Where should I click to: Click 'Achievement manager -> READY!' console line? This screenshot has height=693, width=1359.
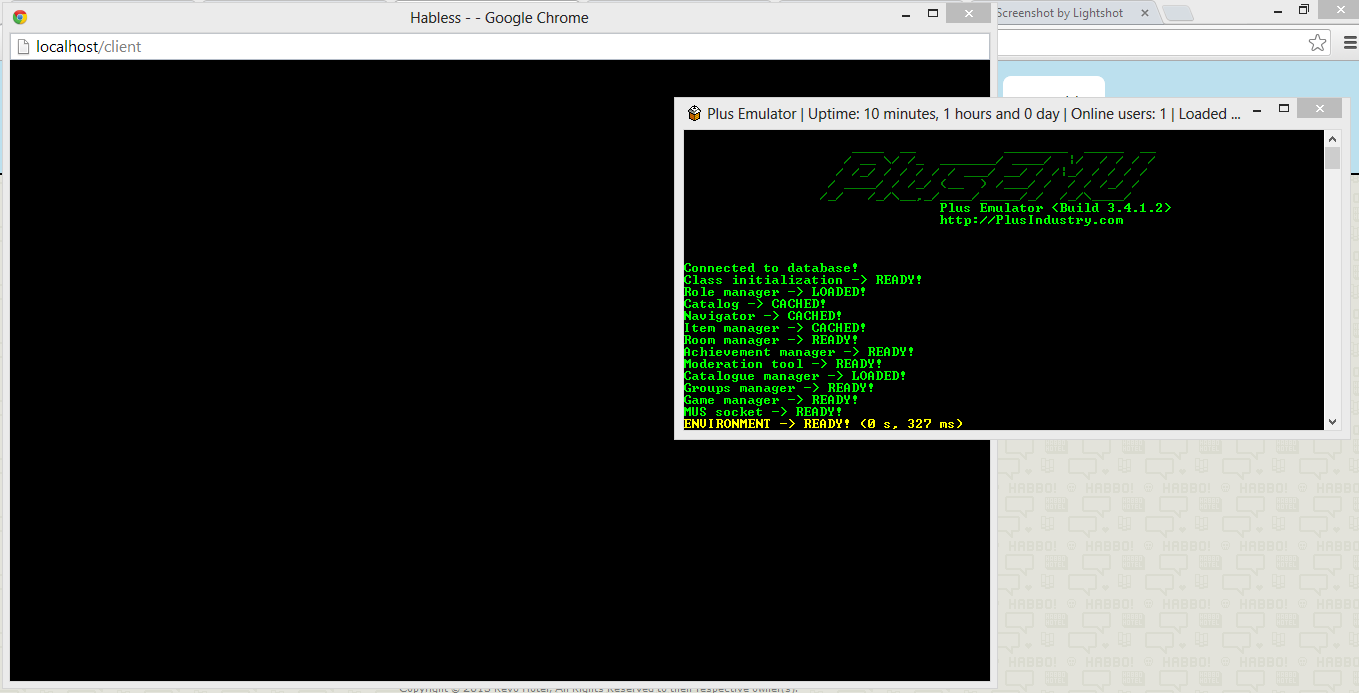point(799,352)
